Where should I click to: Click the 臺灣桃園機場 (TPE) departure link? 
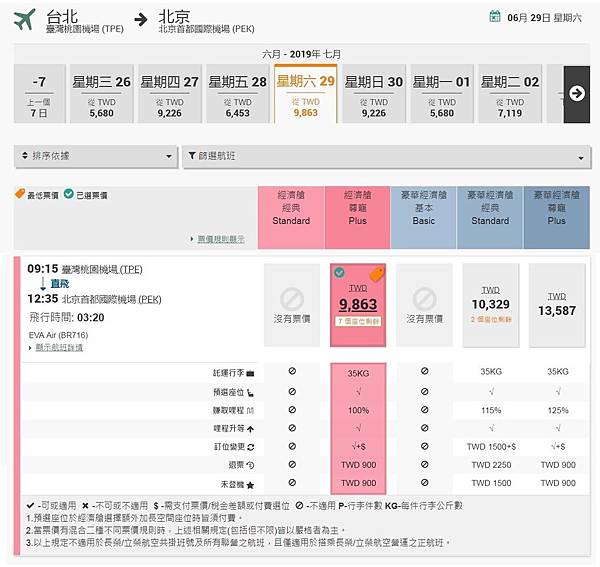point(102,270)
